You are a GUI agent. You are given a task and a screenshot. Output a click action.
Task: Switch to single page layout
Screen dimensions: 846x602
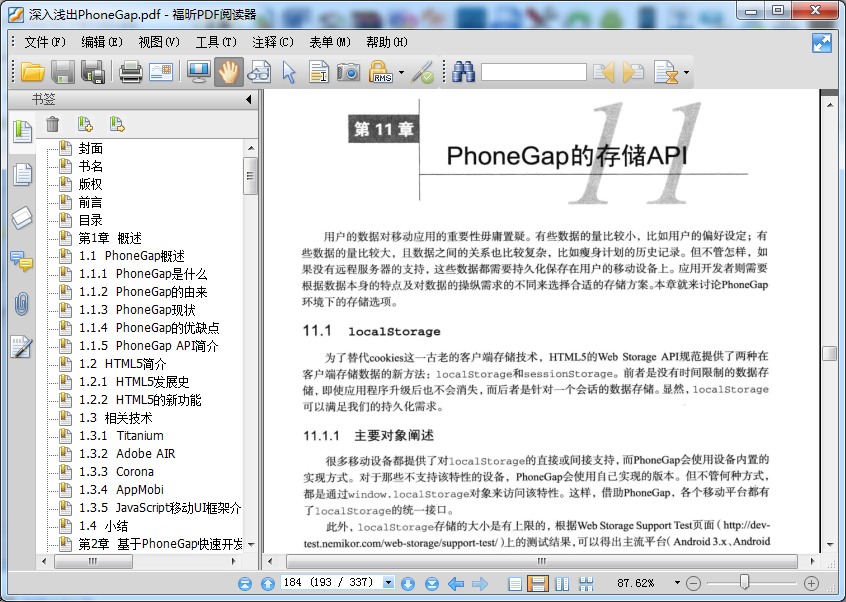[x=515, y=584]
